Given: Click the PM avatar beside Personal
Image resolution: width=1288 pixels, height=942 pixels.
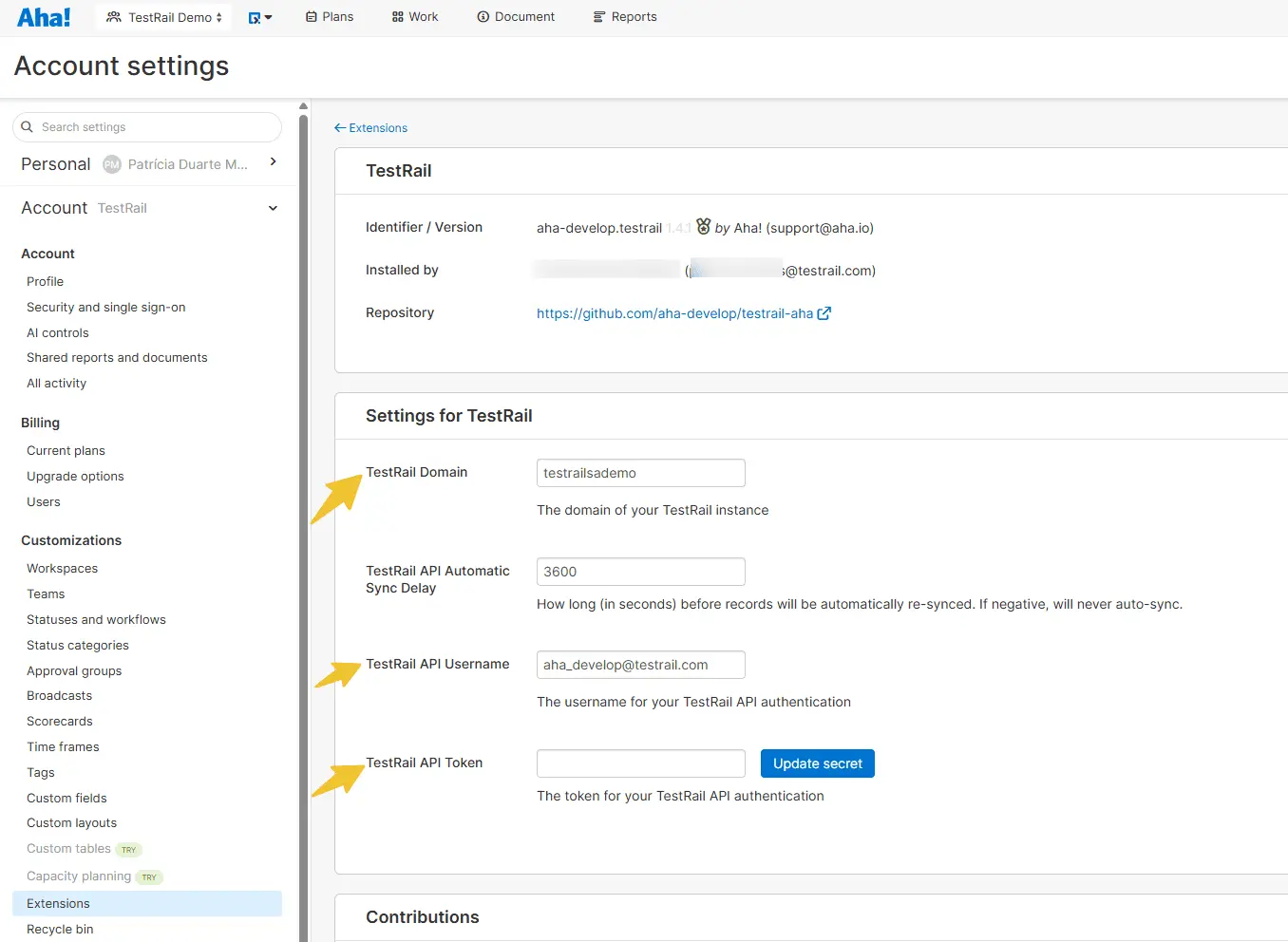Looking at the screenshot, I should tap(112, 164).
